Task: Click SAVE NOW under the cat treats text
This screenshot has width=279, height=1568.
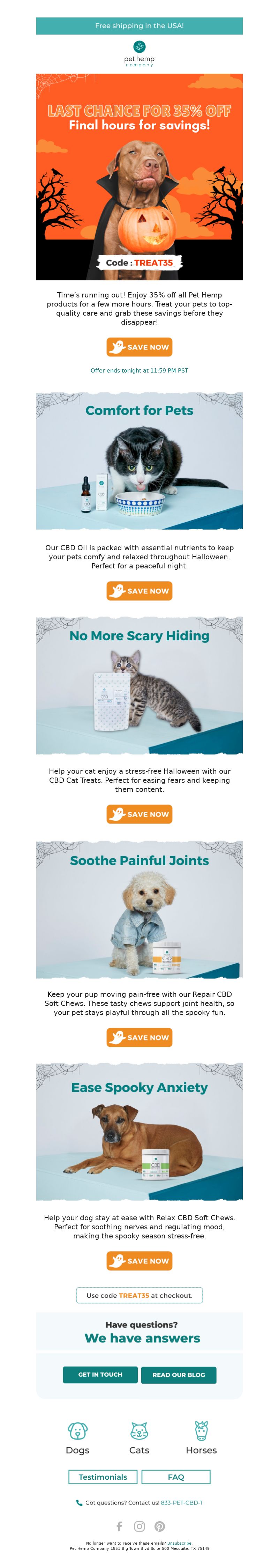Action: pos(139,814)
